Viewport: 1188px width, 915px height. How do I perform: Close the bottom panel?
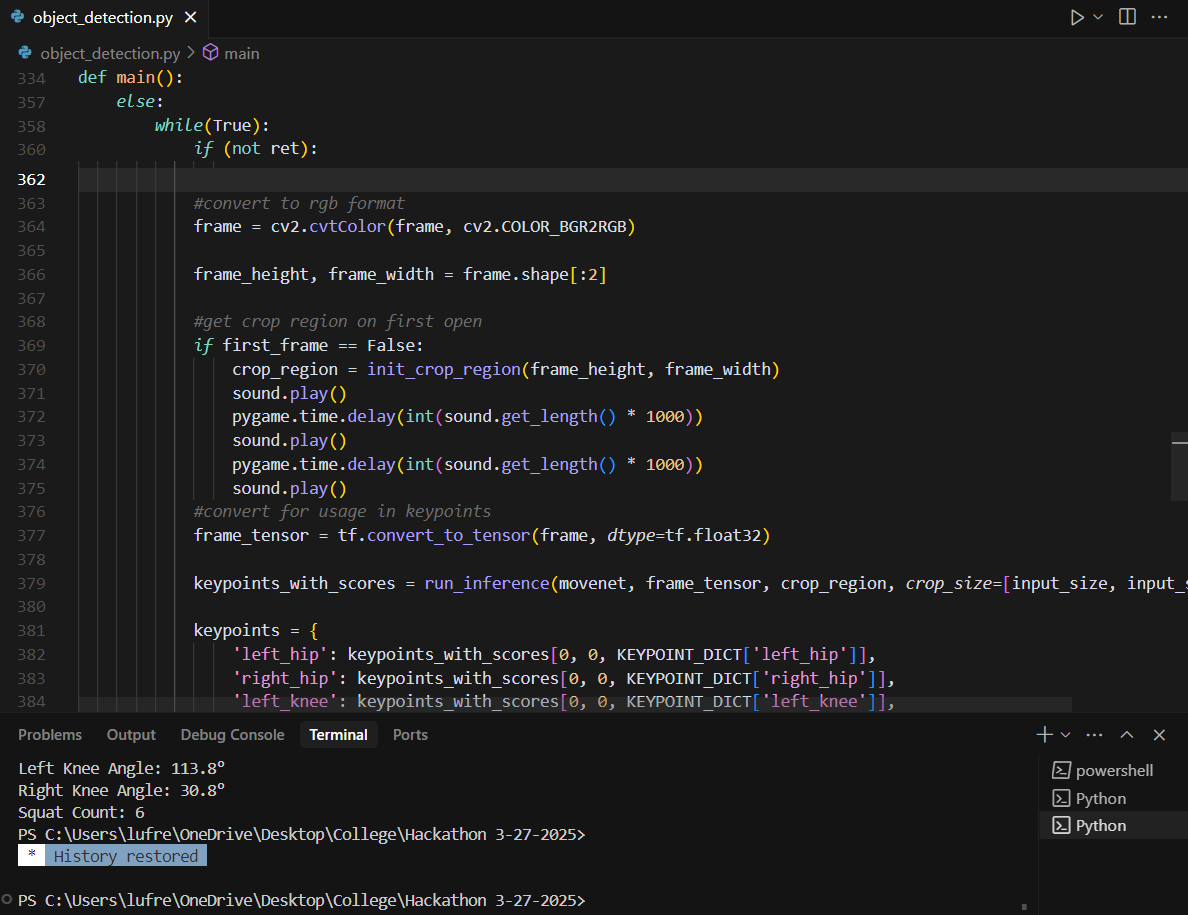[1159, 735]
